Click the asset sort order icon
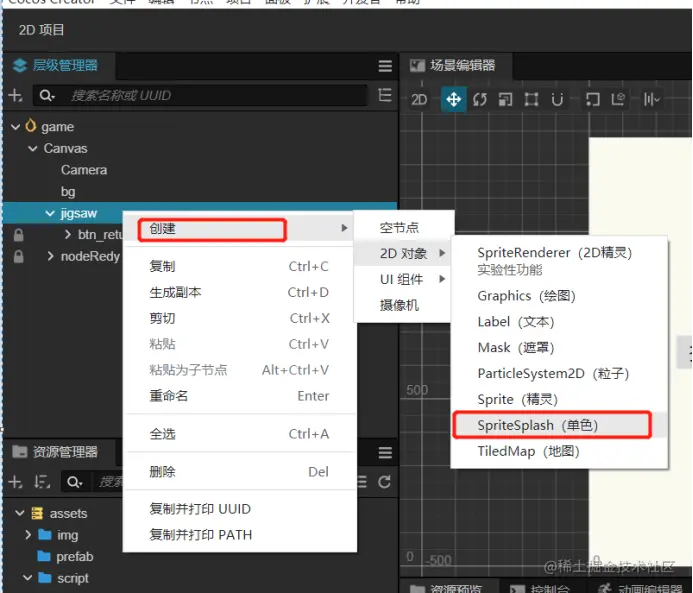Screen dimensions: 693x593 tap(42, 482)
